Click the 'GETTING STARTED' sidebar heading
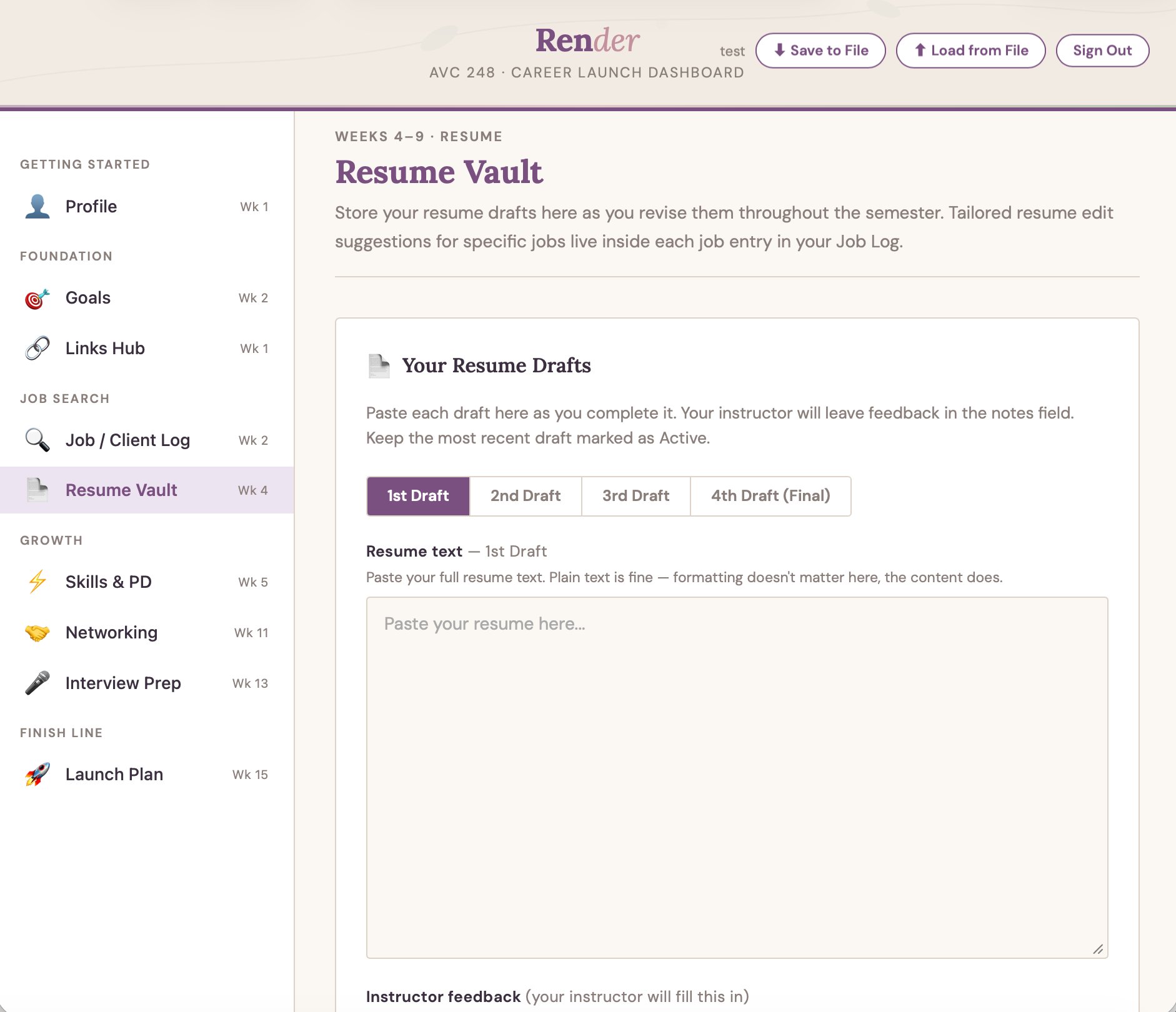 pyautogui.click(x=85, y=164)
